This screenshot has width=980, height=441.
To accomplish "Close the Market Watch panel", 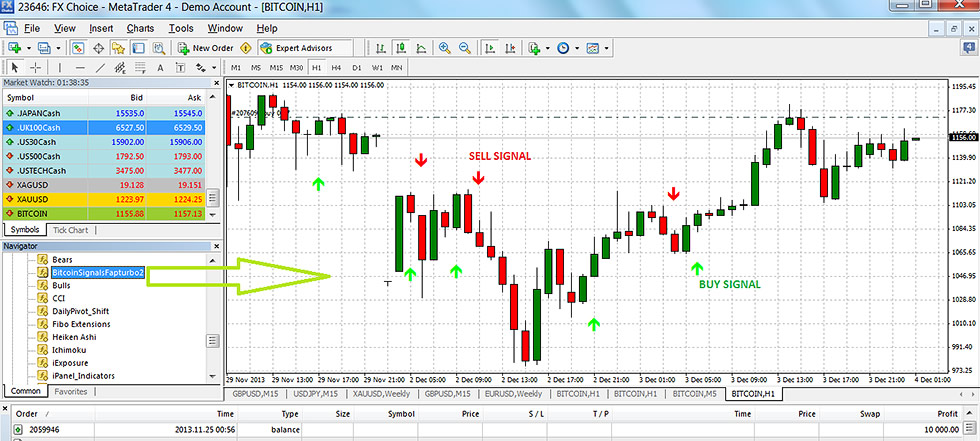I will (217, 82).
